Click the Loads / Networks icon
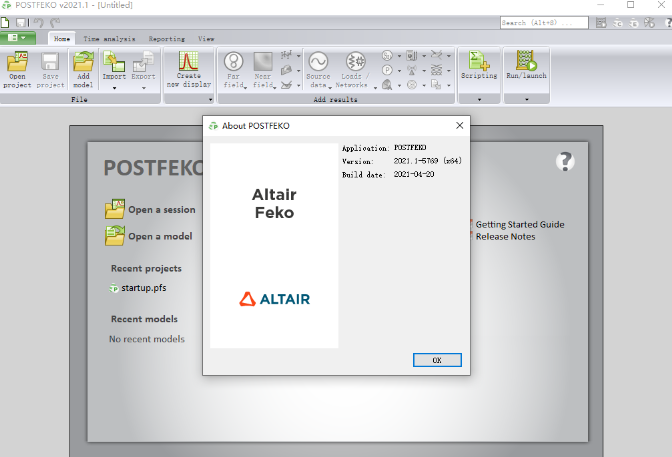The image size is (672, 457). coord(355,62)
